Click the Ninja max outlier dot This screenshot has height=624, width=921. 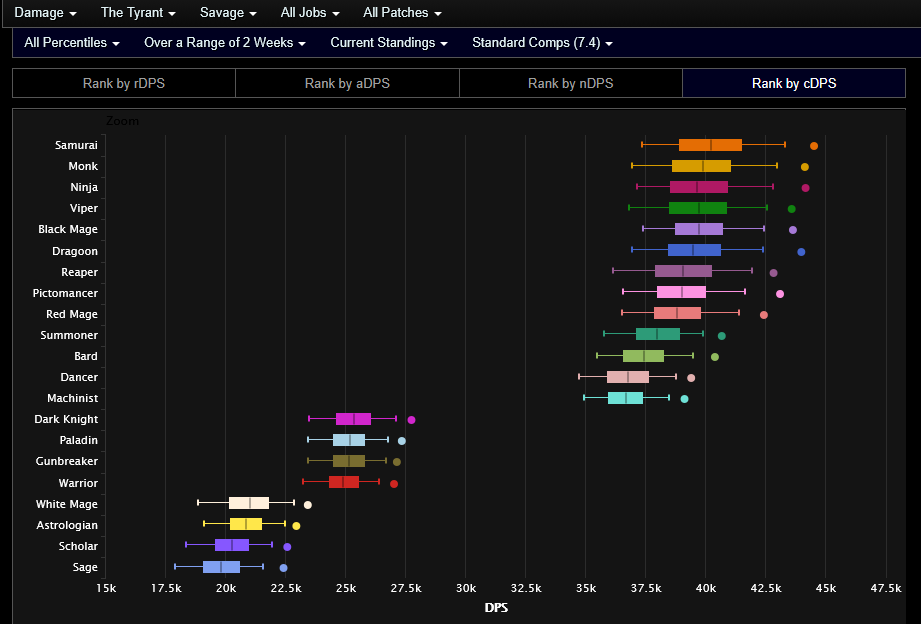point(806,188)
